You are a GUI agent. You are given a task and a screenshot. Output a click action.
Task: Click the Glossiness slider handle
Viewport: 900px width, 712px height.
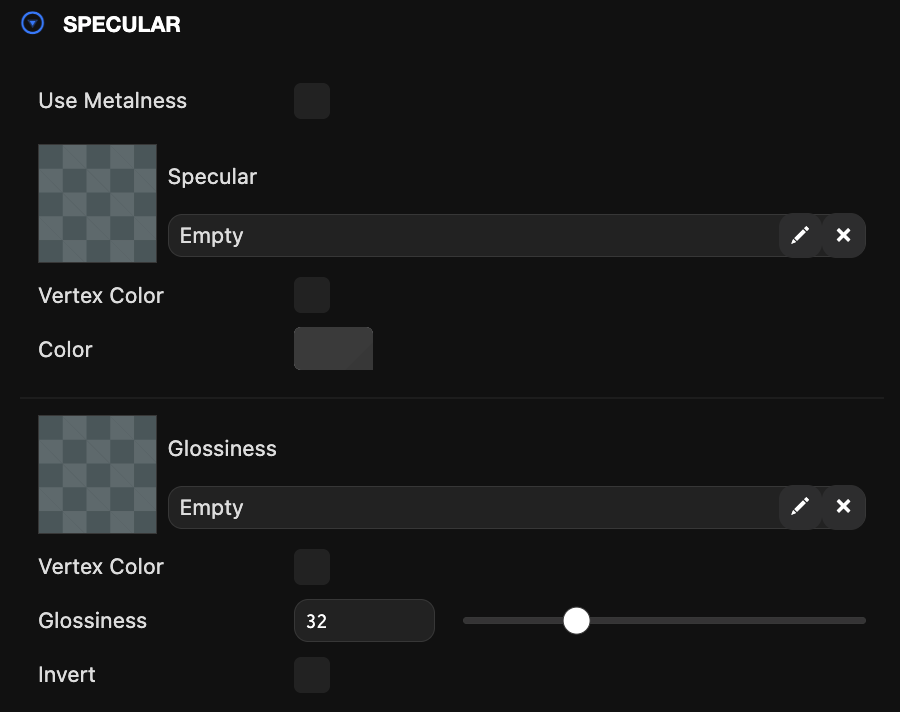(576, 621)
